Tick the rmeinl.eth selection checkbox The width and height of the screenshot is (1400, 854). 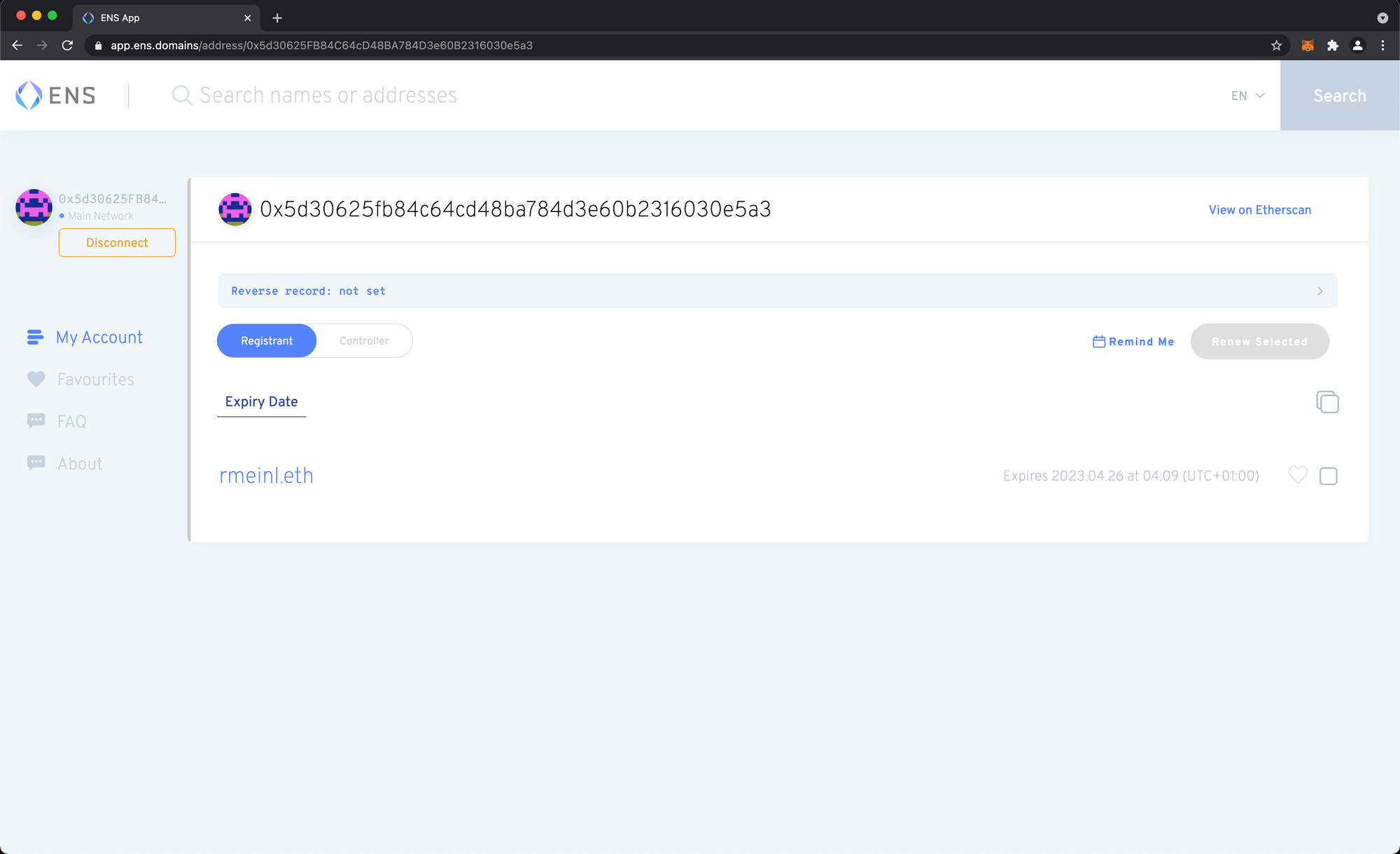1328,476
